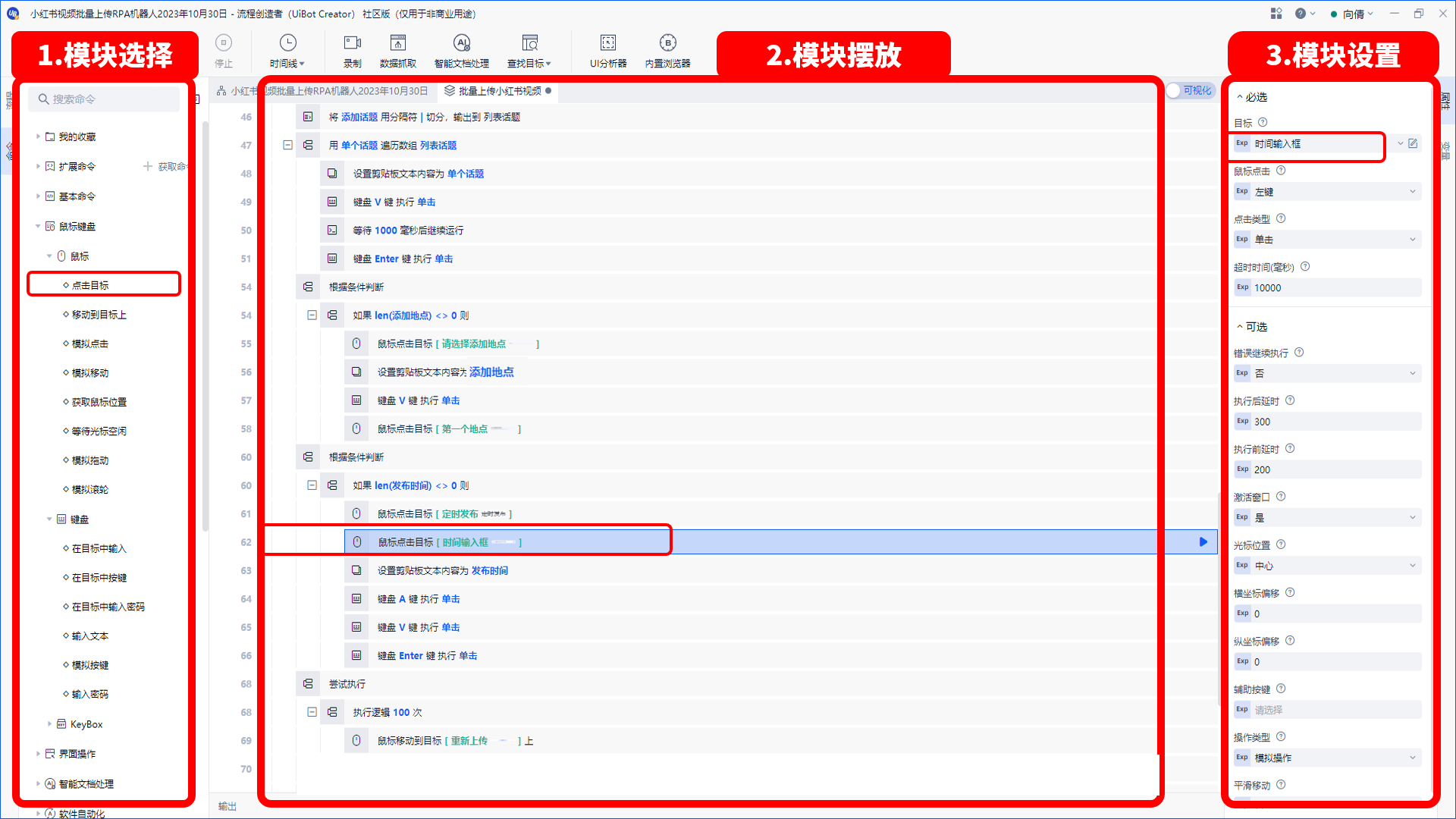Viewport: 1456px width, 819px height.
Task: Click the 停止 stop button in toolbar
Action: 223,52
